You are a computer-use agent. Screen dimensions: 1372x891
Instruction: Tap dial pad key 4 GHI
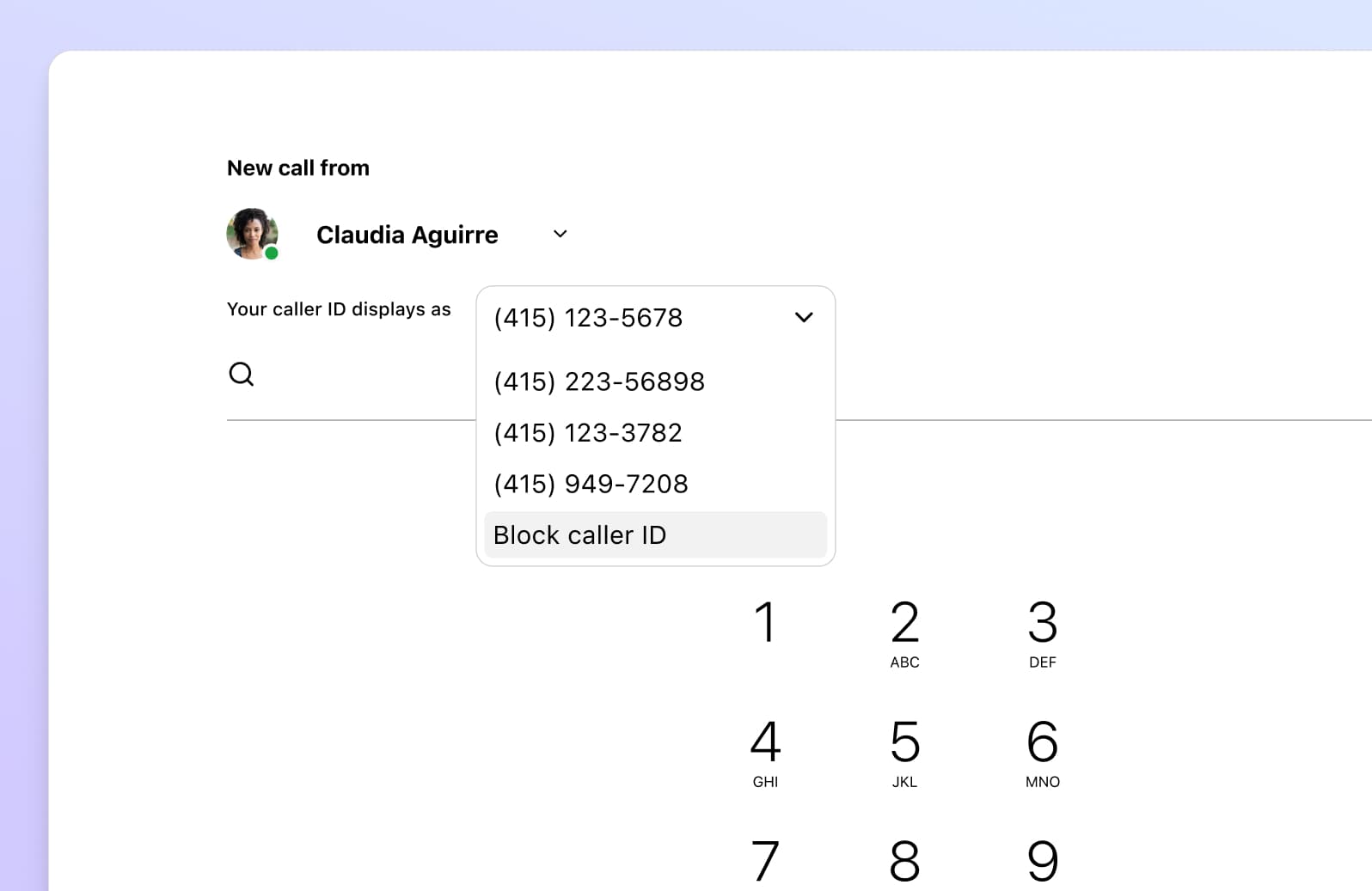[765, 753]
